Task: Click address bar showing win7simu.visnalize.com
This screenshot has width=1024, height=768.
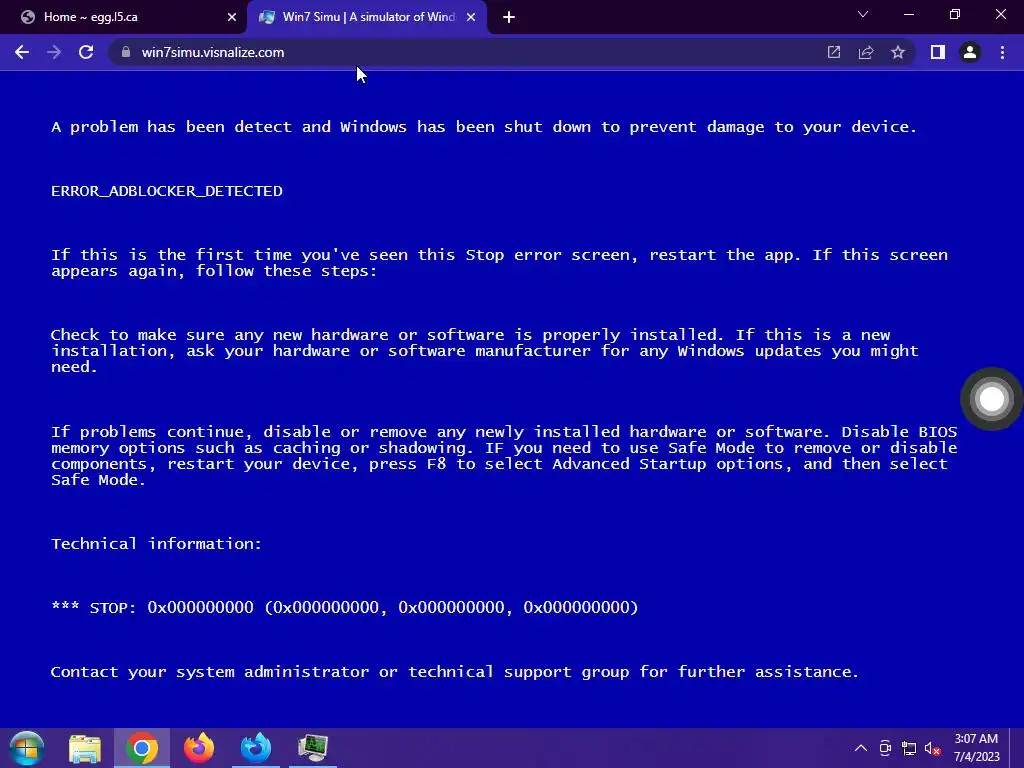Action: click(457, 52)
